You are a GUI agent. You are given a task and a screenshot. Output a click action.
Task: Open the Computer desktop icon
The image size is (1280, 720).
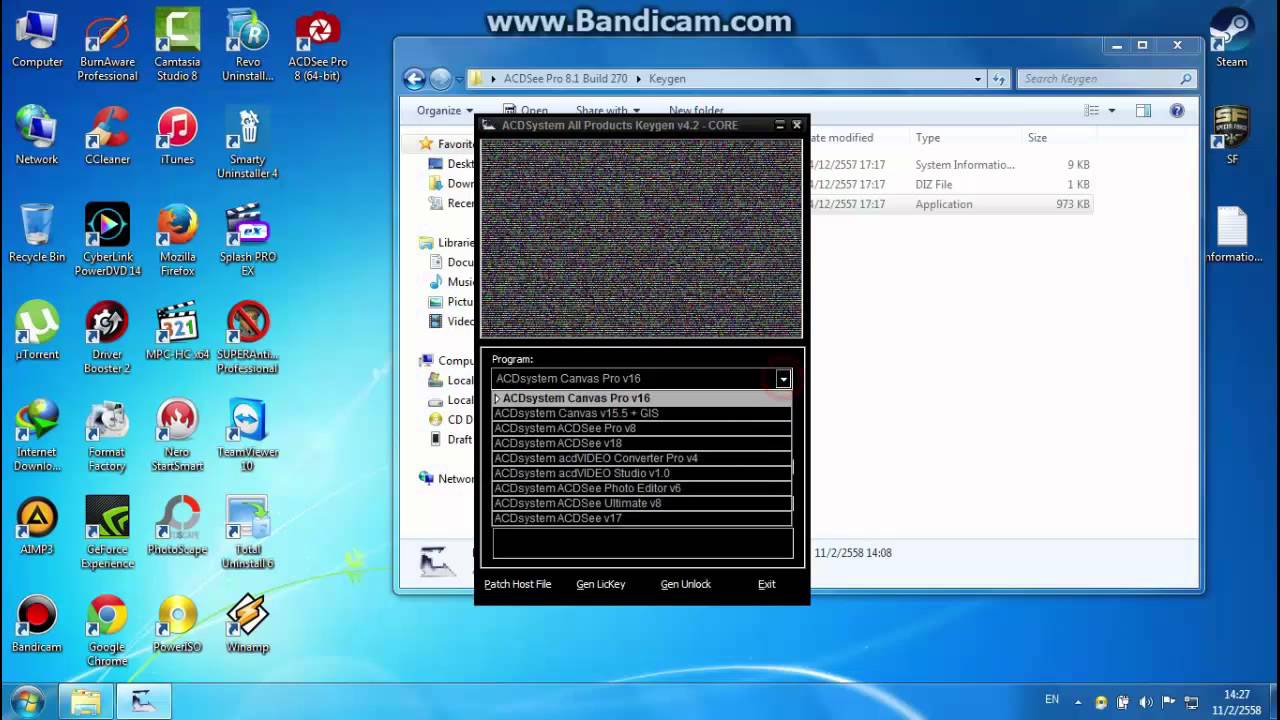click(x=37, y=40)
